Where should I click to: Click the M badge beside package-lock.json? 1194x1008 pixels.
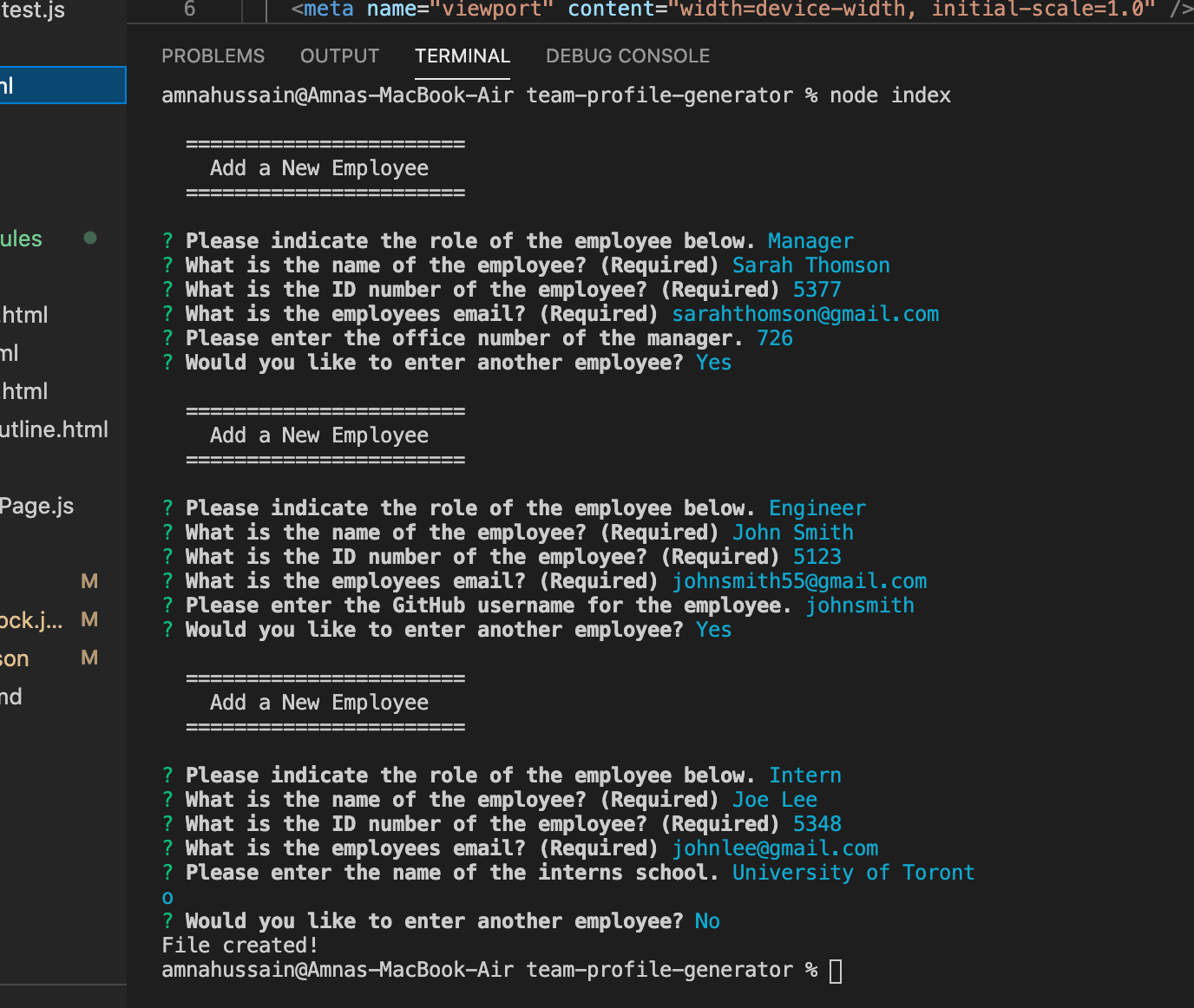click(x=89, y=619)
